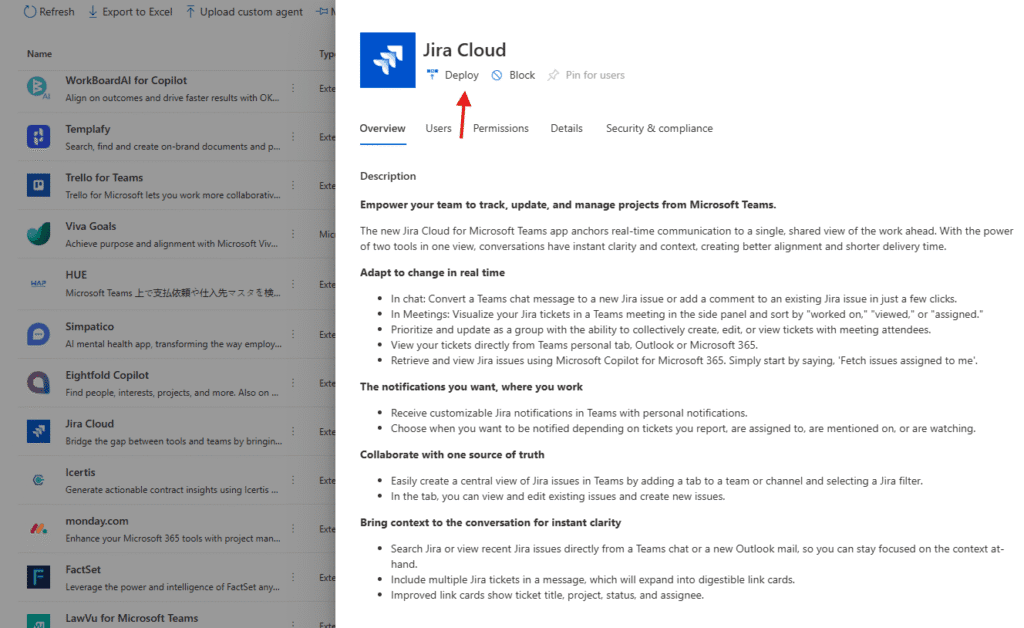Open more options menu for Eightfold Copilot
This screenshot has height=628, width=1024.
(x=293, y=381)
